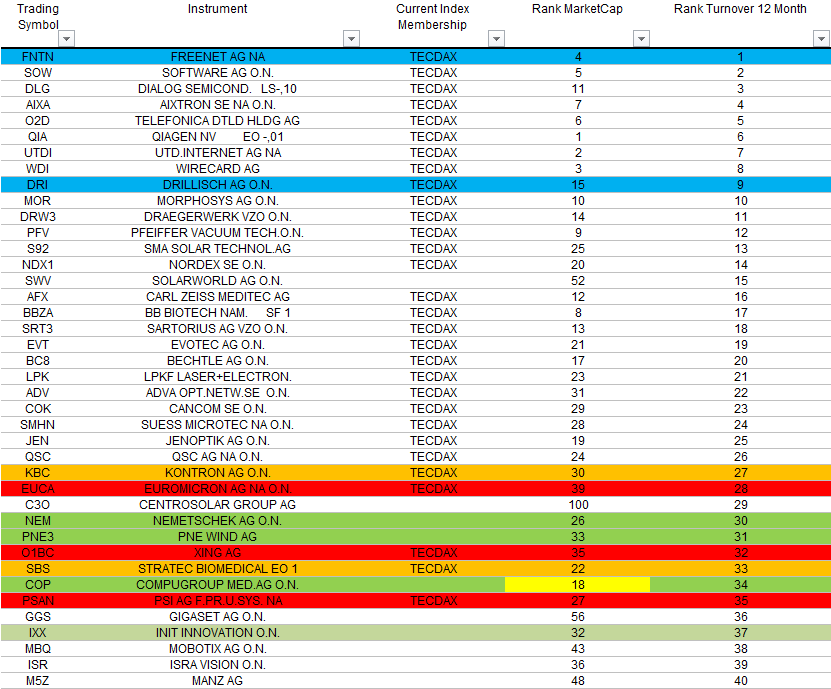Screen dimensions: 831x689
Task: Select the FREENET AG NA cell
Action: pos(218,57)
